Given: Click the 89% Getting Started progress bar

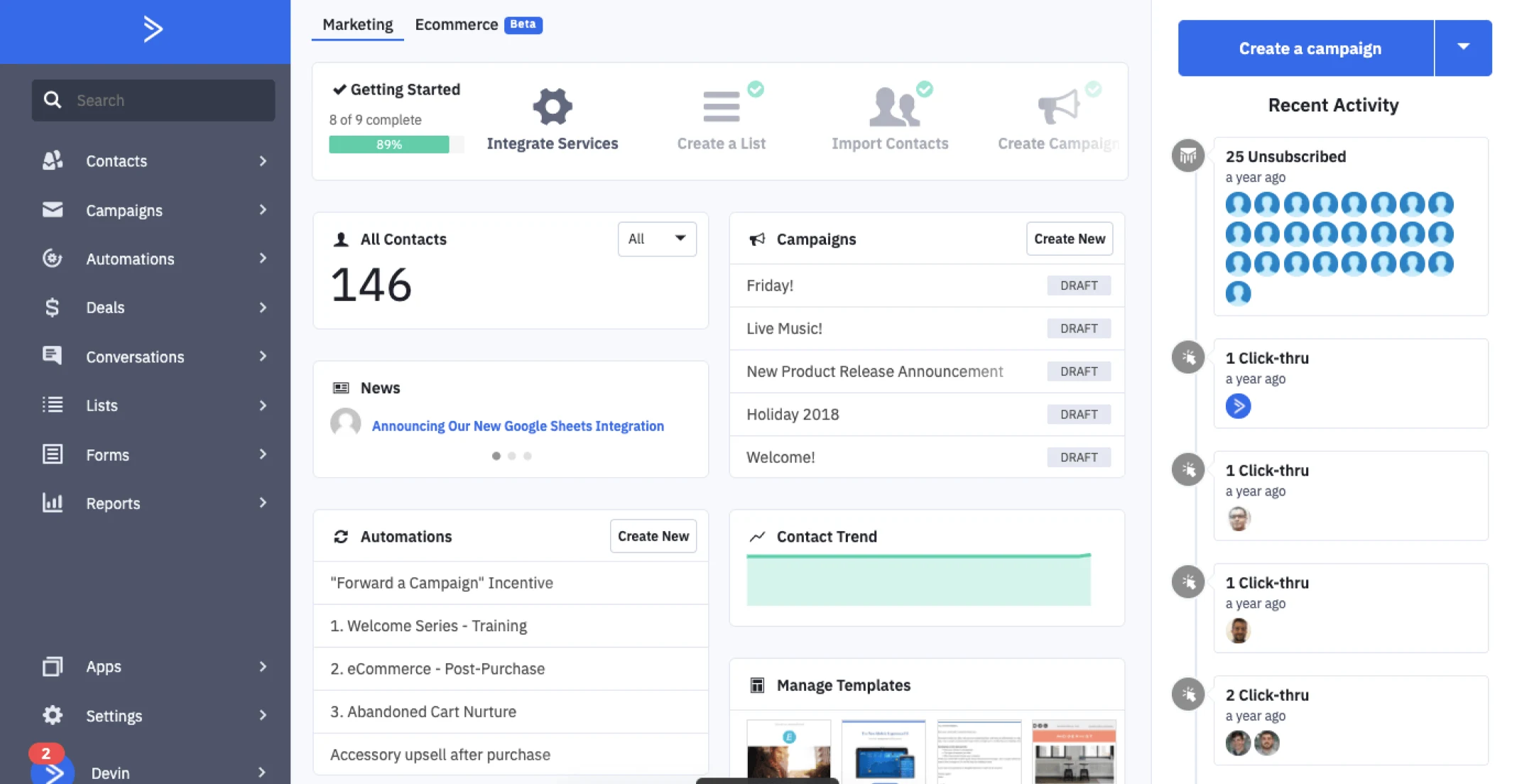Looking at the screenshot, I should [396, 144].
